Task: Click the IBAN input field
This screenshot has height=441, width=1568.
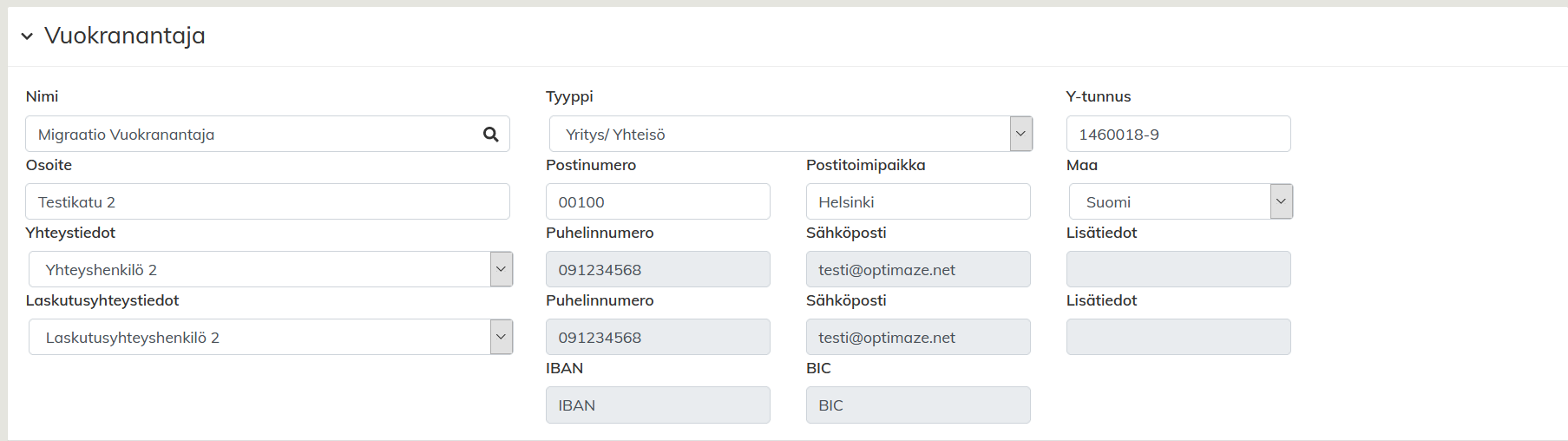Action: point(658,405)
